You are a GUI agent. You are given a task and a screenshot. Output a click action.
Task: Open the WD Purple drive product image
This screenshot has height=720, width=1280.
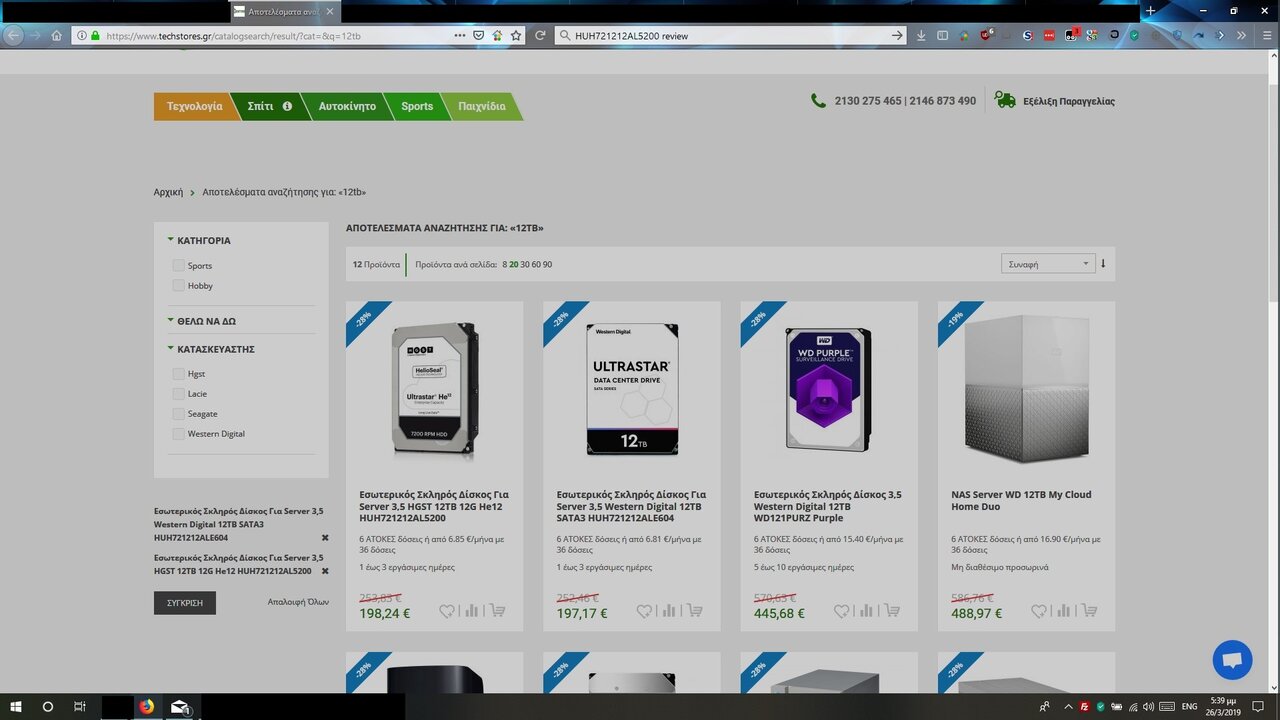(828, 390)
